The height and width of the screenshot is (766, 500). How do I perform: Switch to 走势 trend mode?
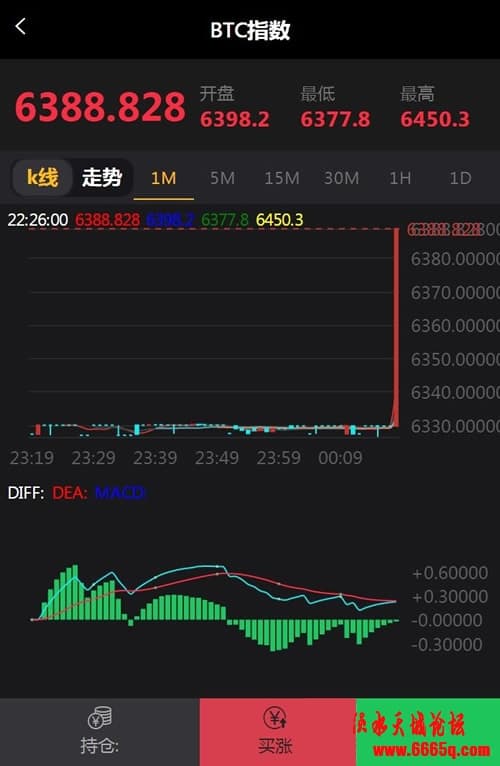[x=102, y=177]
